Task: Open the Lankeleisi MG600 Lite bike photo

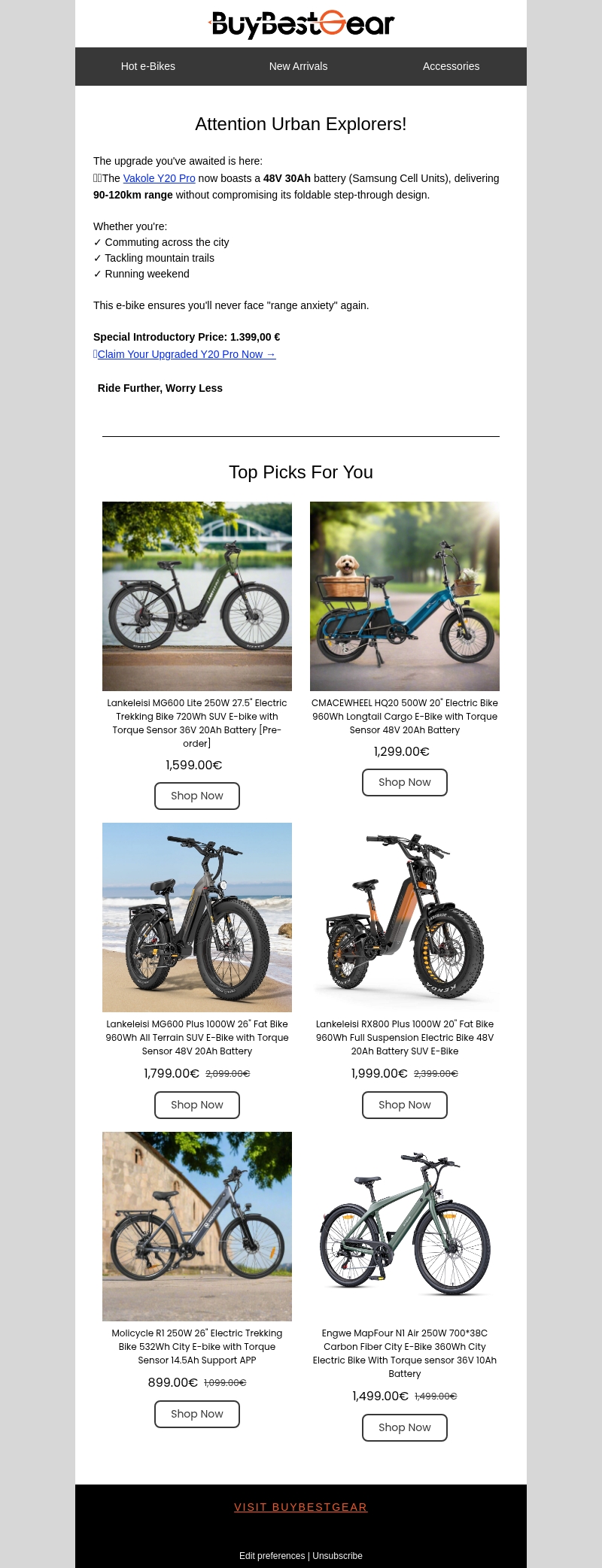Action: pos(197,596)
